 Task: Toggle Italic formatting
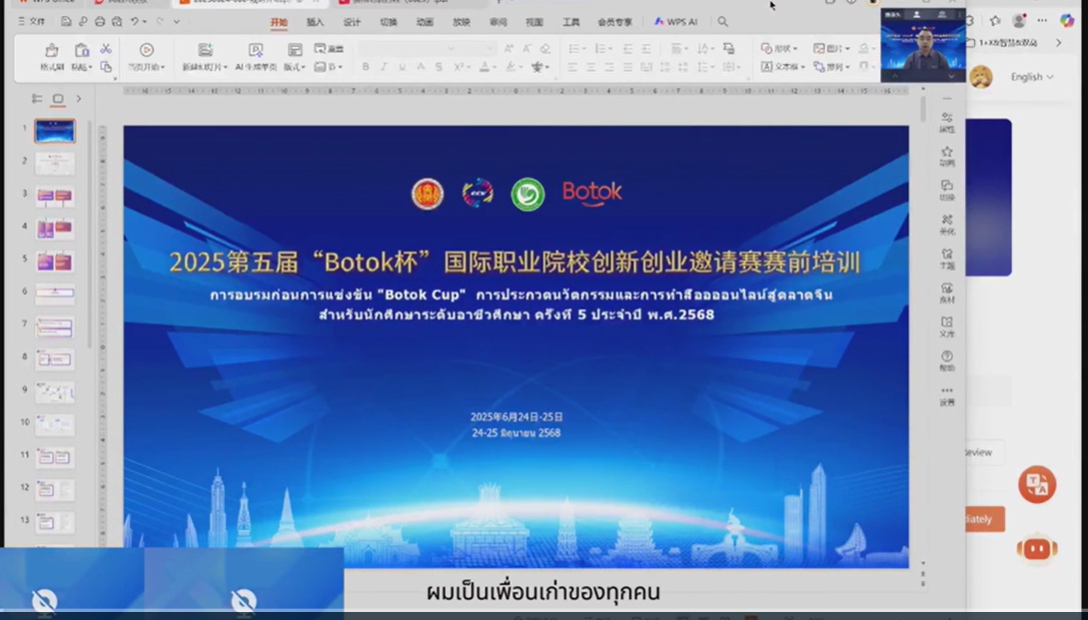(x=384, y=67)
